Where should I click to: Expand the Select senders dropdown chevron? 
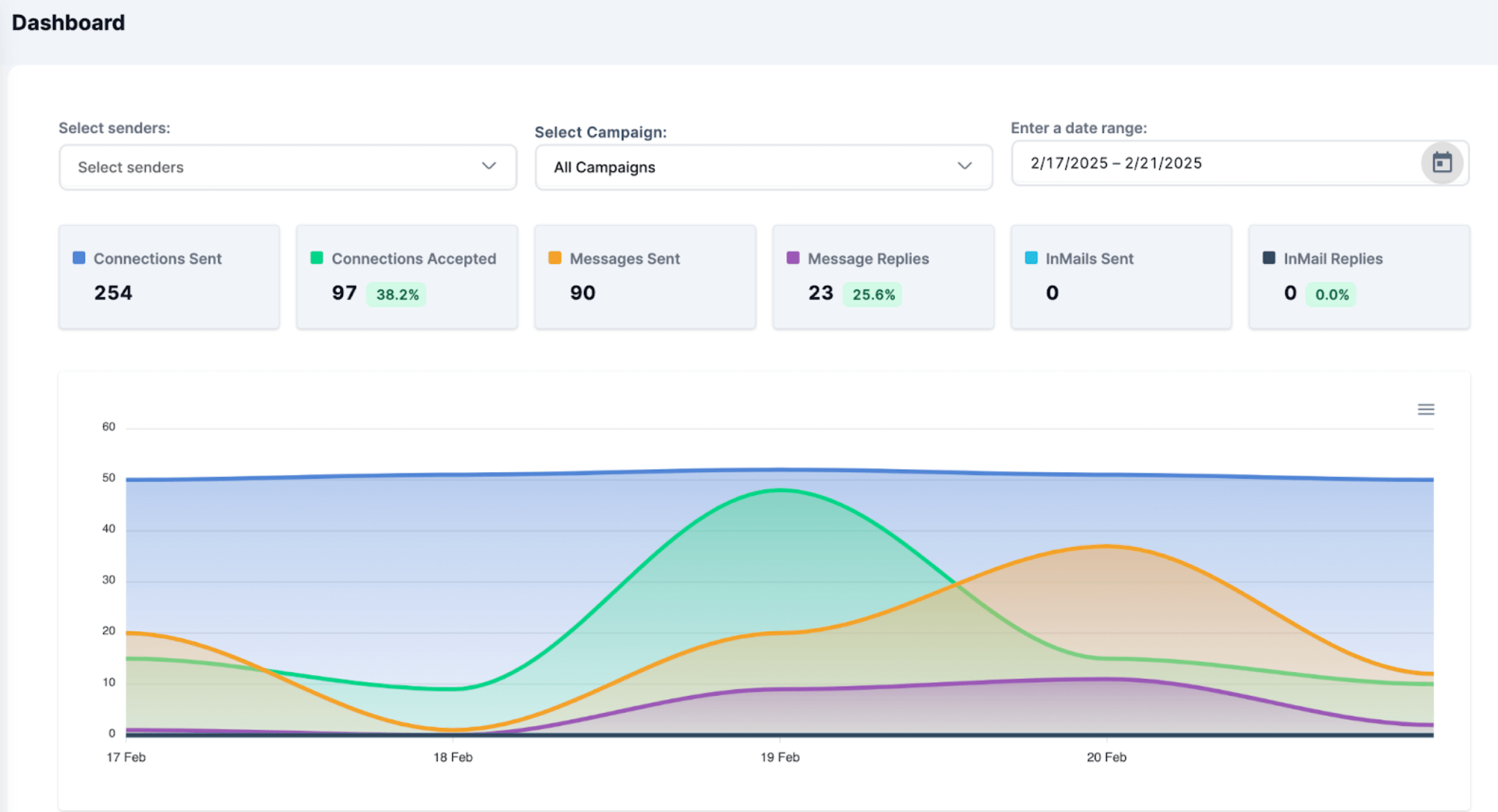tap(489, 166)
